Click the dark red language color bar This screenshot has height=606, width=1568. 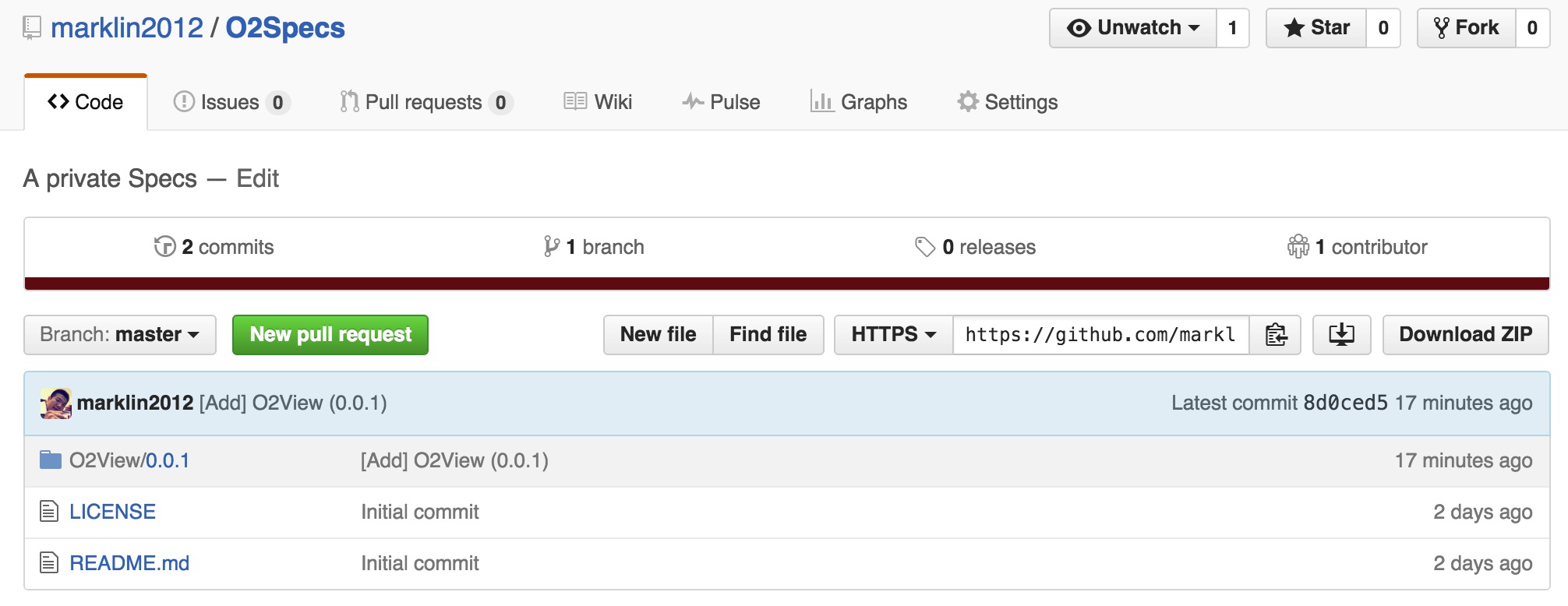(x=787, y=284)
